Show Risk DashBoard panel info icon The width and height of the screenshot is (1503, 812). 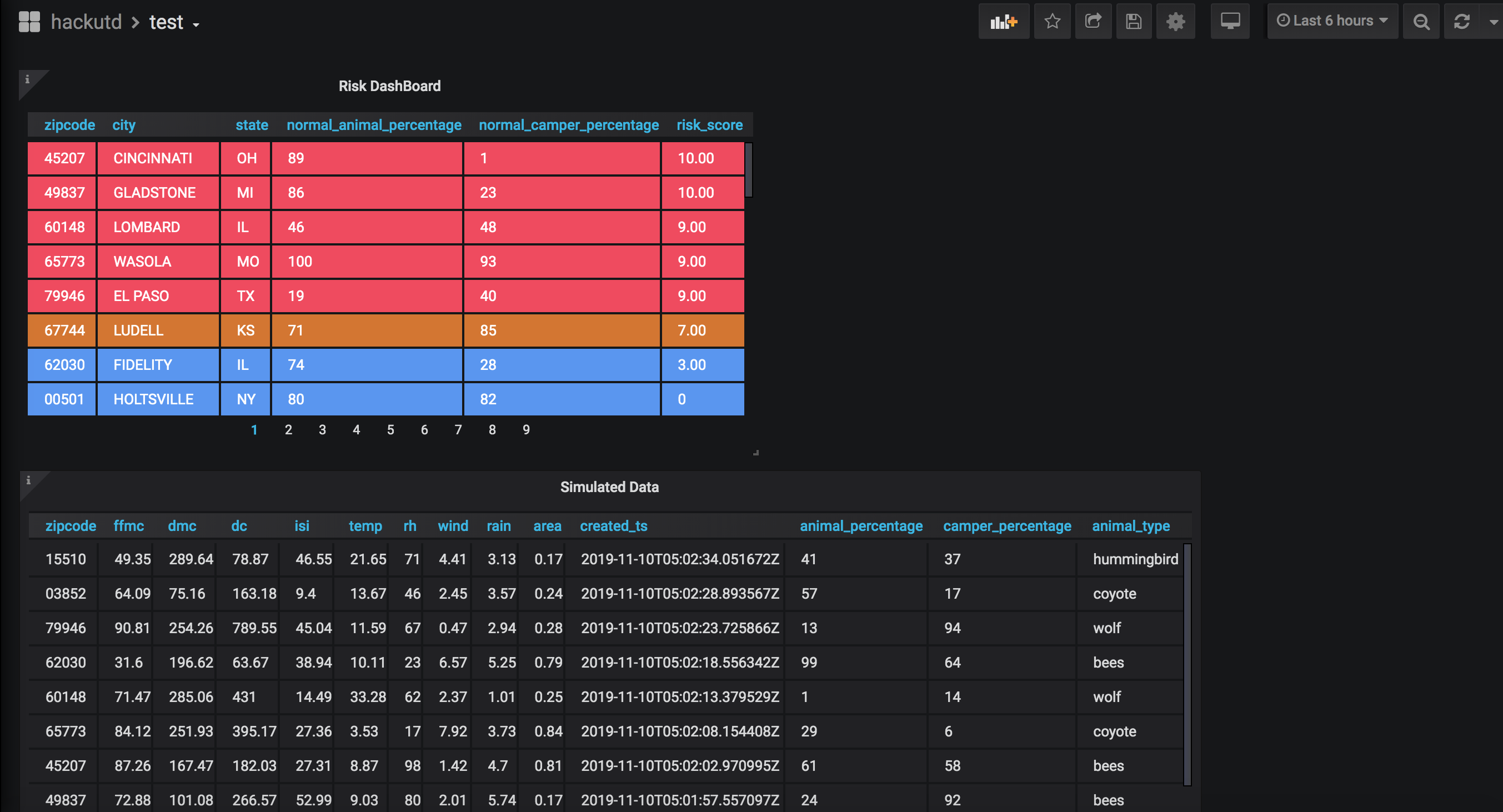tap(27, 79)
